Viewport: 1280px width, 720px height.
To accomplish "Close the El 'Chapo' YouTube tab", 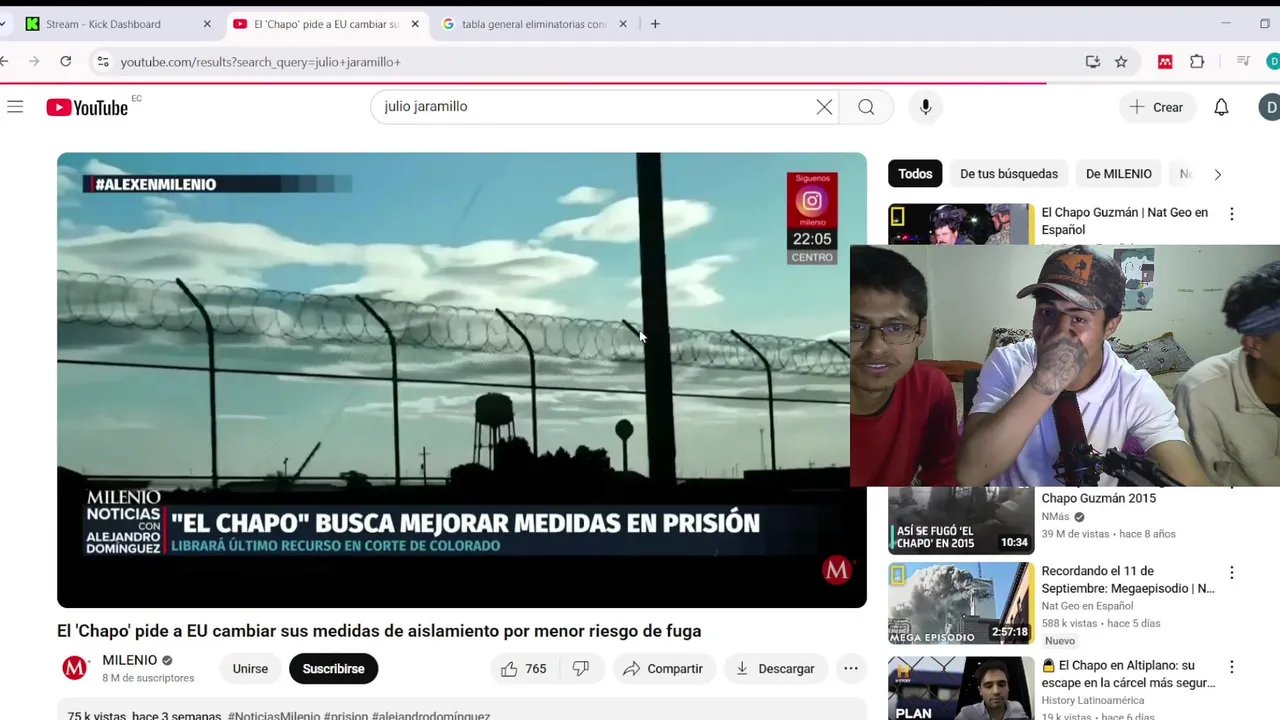I will tap(415, 24).
